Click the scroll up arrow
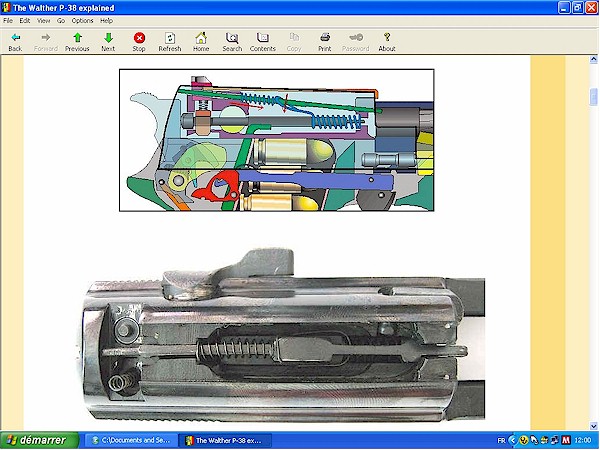 pyautogui.click(x=593, y=59)
